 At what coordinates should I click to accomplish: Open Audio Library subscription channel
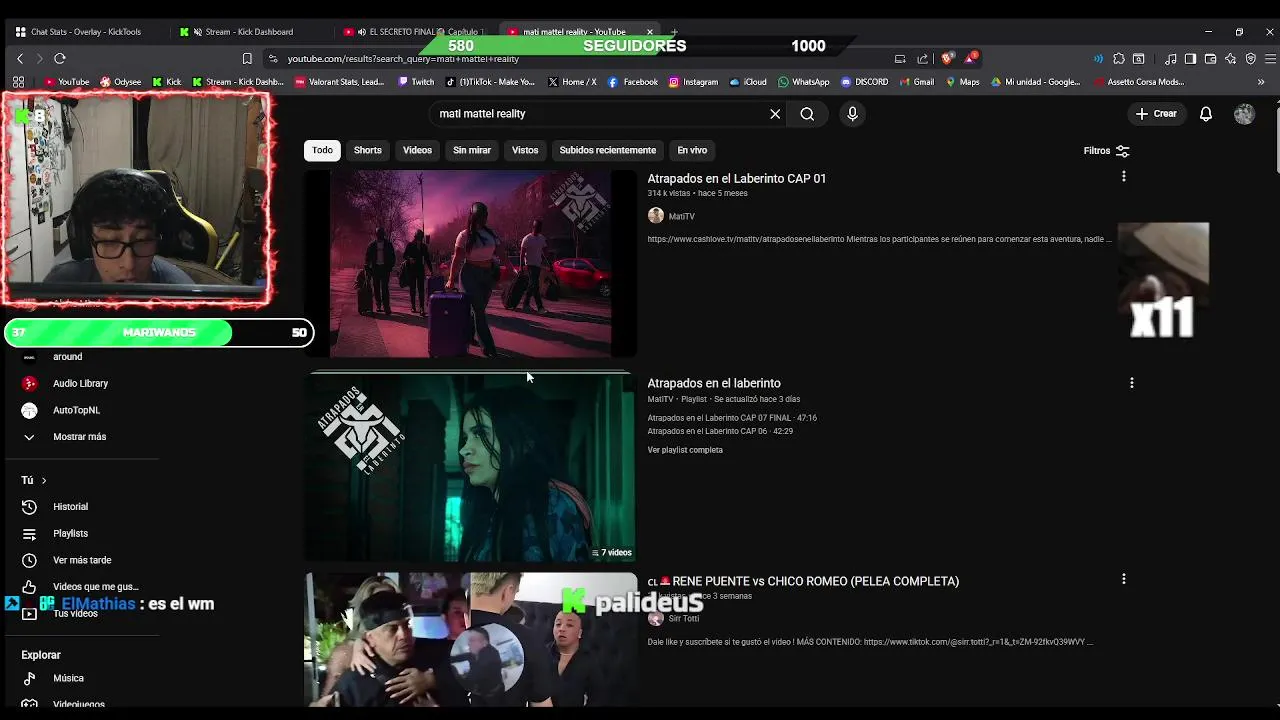pos(80,384)
